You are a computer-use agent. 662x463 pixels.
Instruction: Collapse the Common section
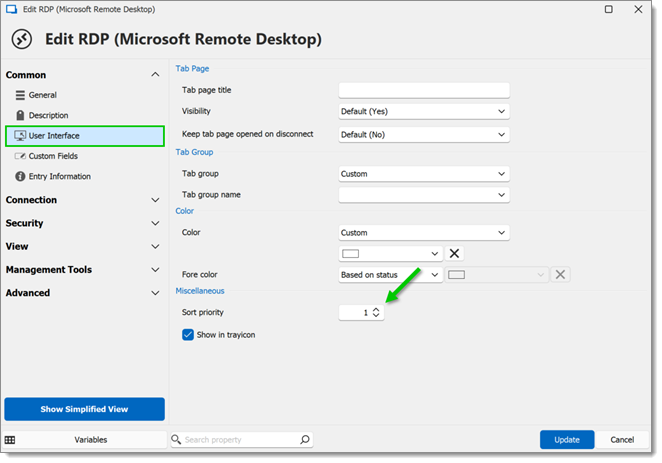click(x=155, y=75)
